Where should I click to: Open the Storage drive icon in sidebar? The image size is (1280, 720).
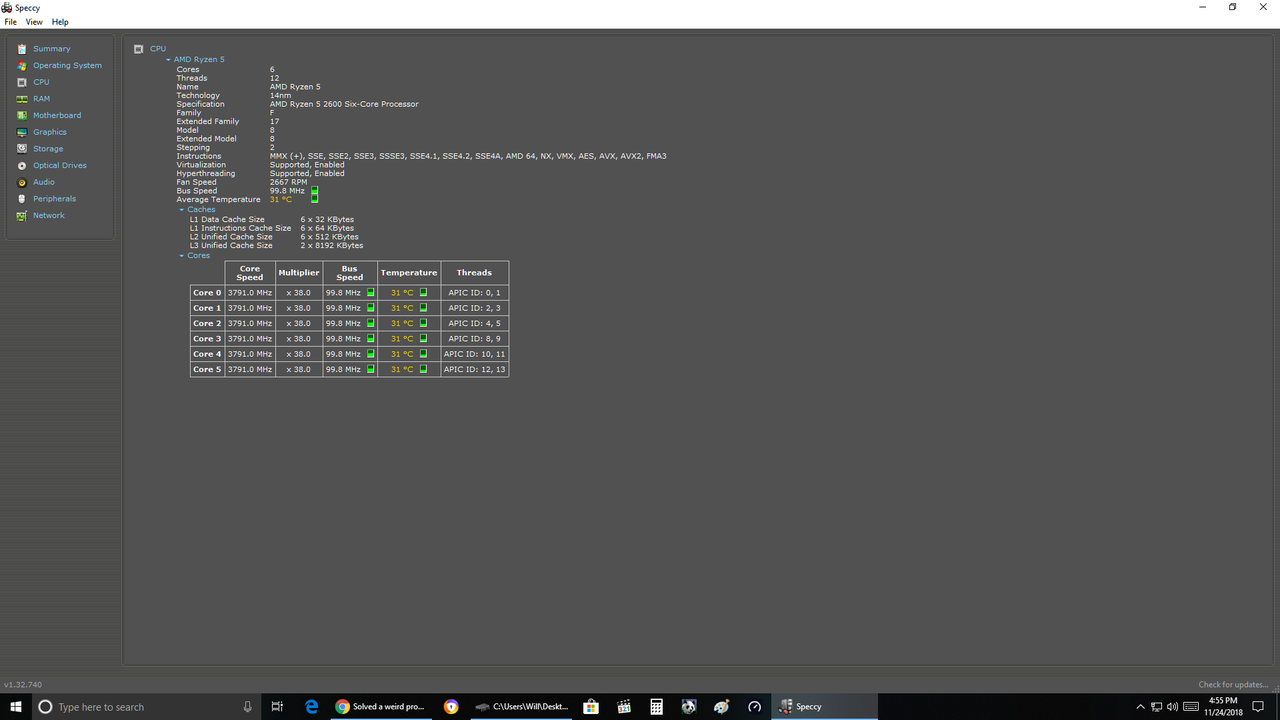[22, 149]
